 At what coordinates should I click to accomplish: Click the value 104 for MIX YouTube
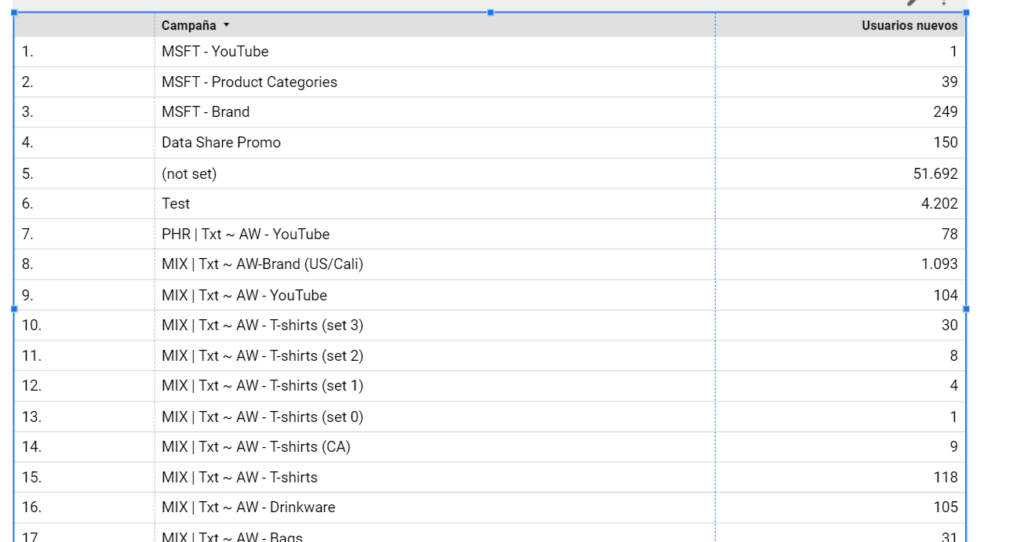point(946,295)
